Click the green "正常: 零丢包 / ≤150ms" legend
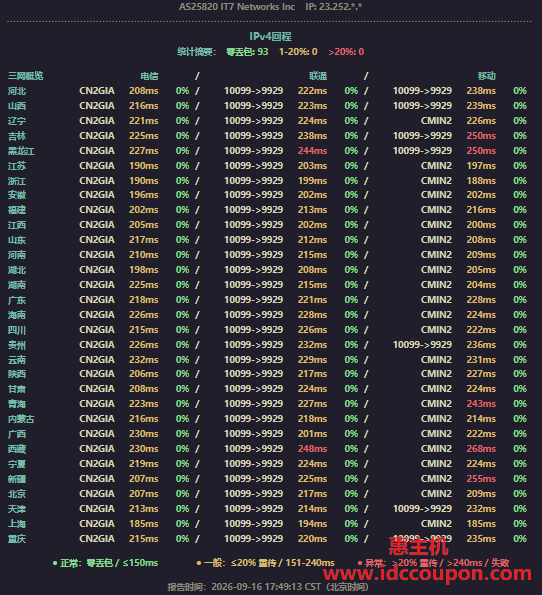 click(x=105, y=563)
